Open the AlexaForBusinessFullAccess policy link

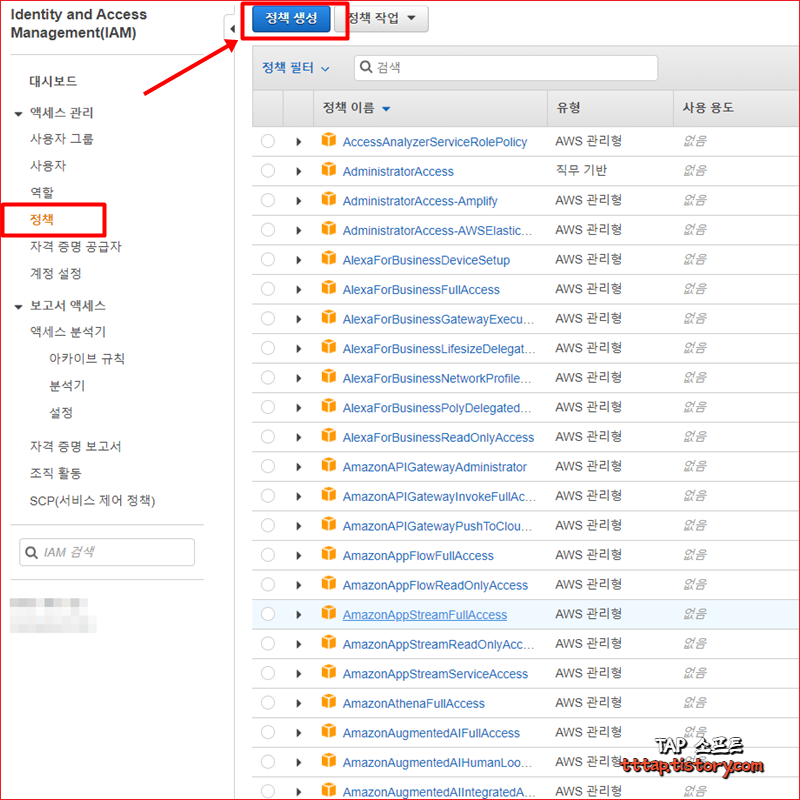[421, 290]
